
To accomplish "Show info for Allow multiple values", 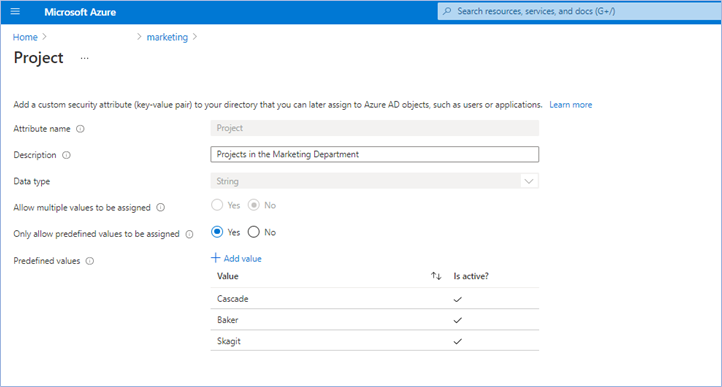I will (x=160, y=208).
